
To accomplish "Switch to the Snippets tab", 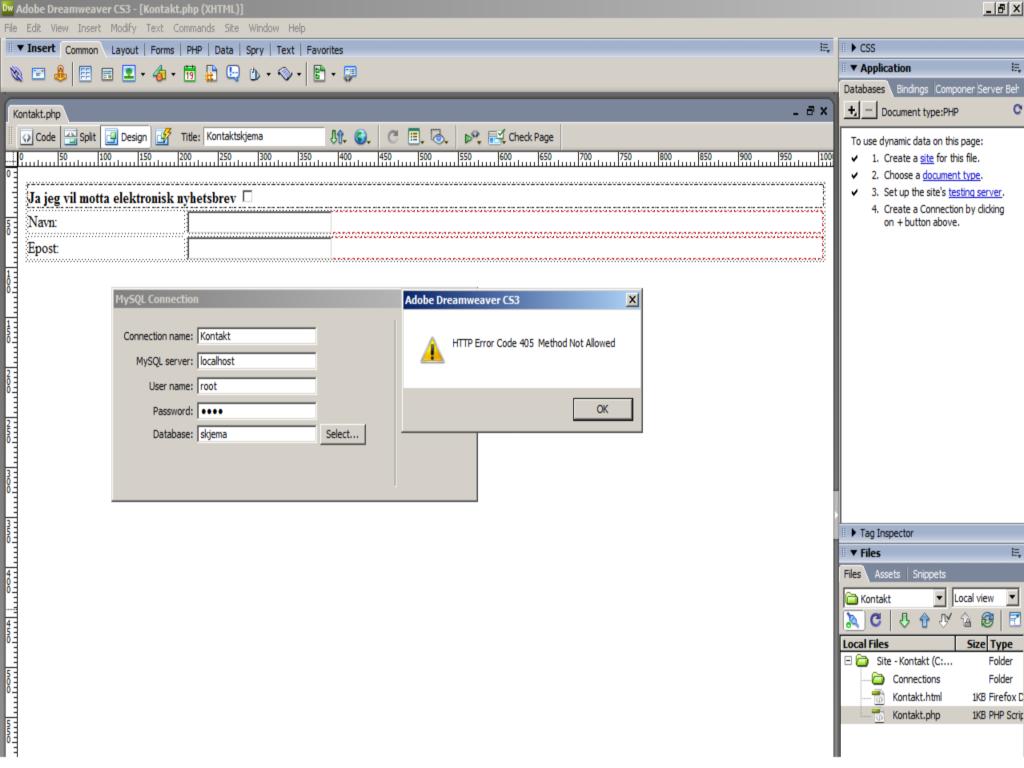I will pyautogui.click(x=929, y=574).
